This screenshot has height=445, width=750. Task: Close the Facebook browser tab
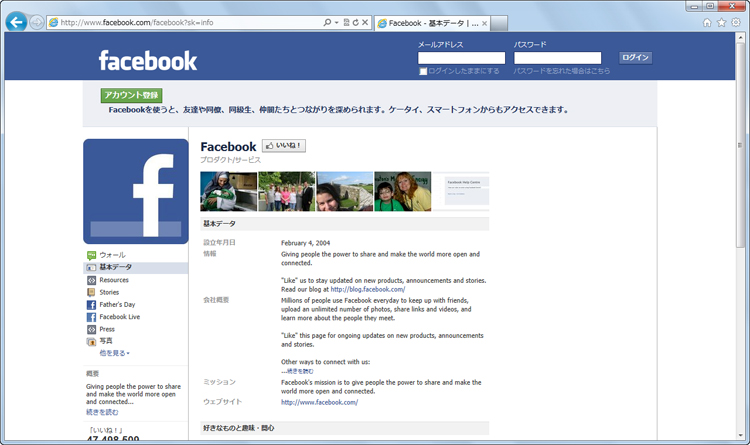(x=485, y=23)
